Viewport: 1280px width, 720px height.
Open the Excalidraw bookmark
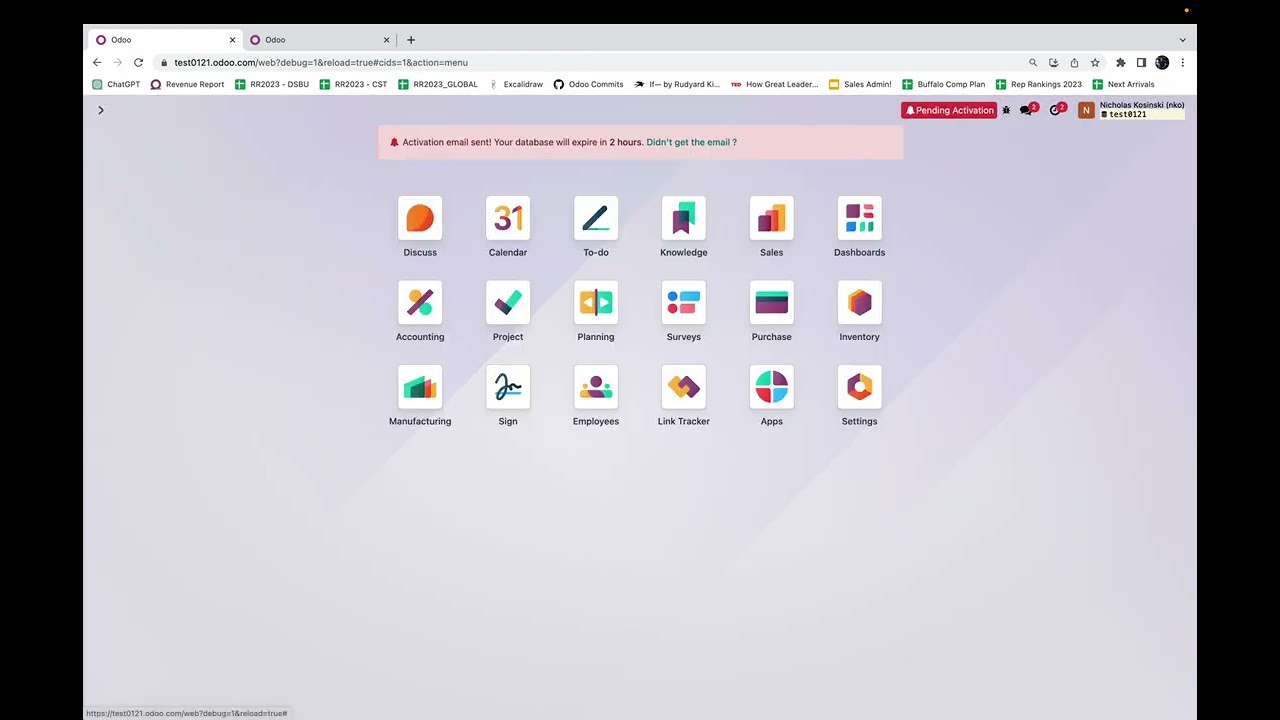516,84
